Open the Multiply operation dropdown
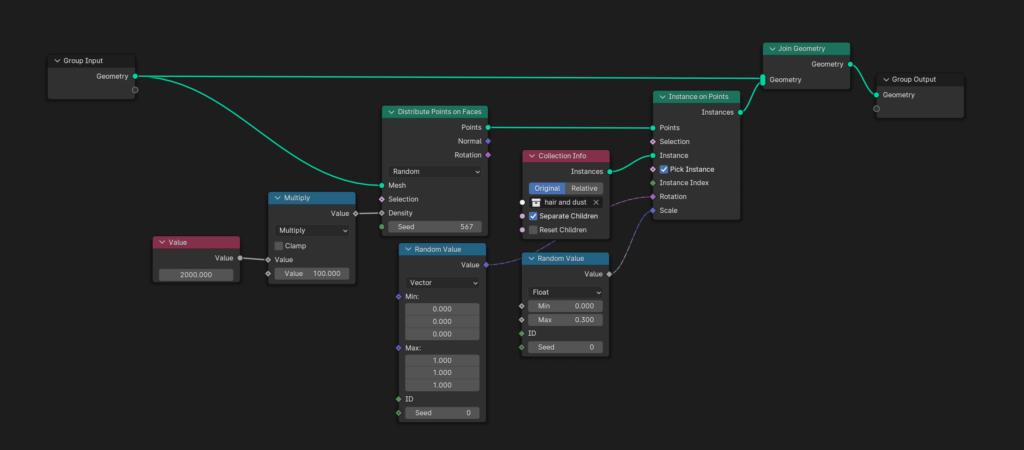Screen dimensions: 1024x450 (x=312, y=231)
